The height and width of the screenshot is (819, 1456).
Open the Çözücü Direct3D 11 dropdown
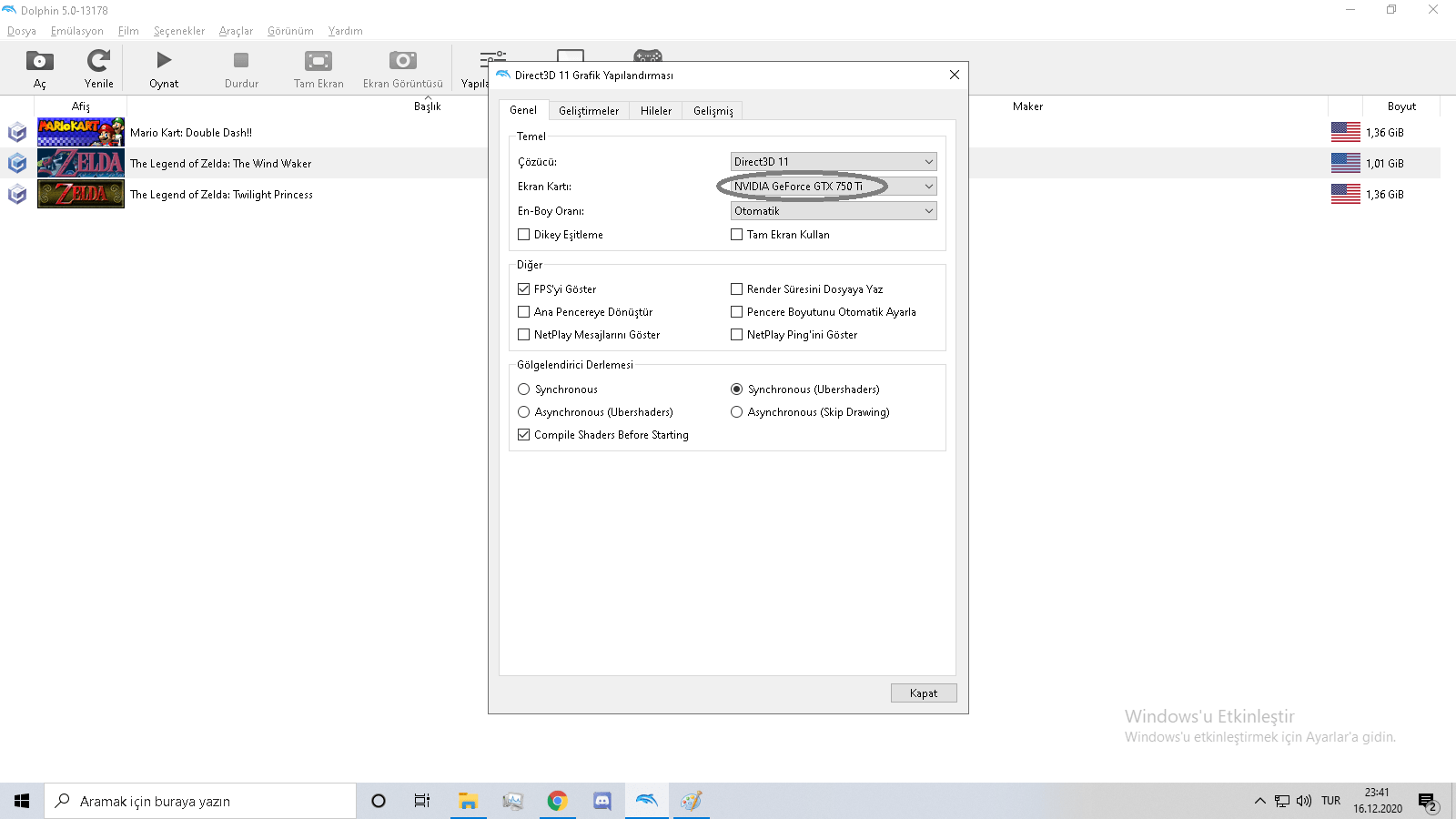(x=834, y=162)
